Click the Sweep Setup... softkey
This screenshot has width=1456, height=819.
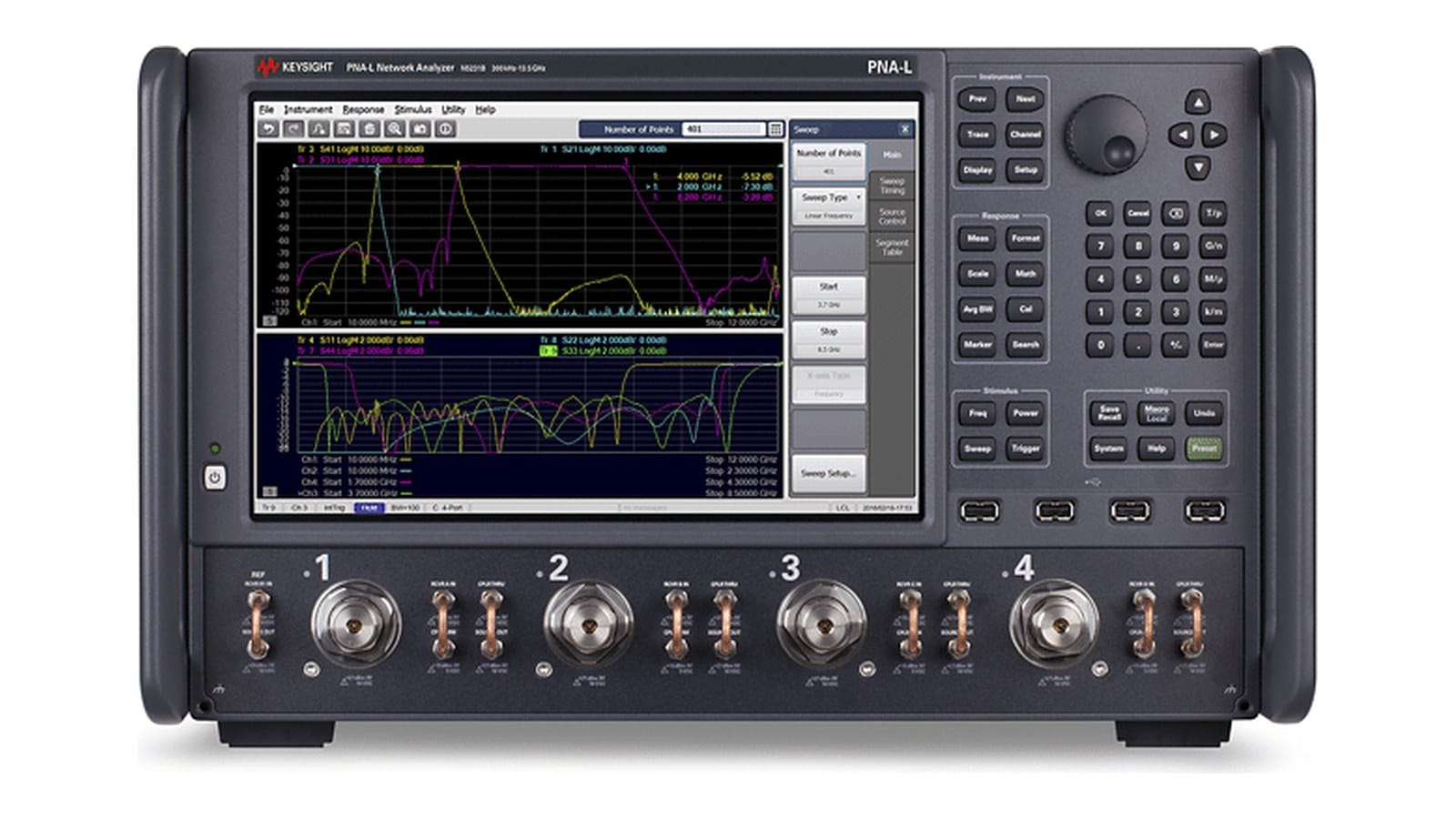pyautogui.click(x=828, y=473)
